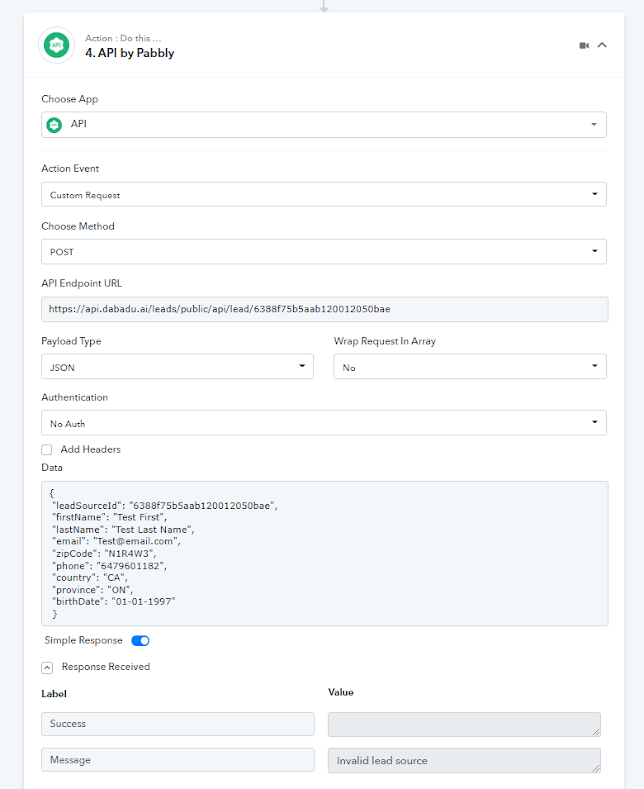Click the "lastName" line in Data
644x789 pixels.
tap(123, 529)
